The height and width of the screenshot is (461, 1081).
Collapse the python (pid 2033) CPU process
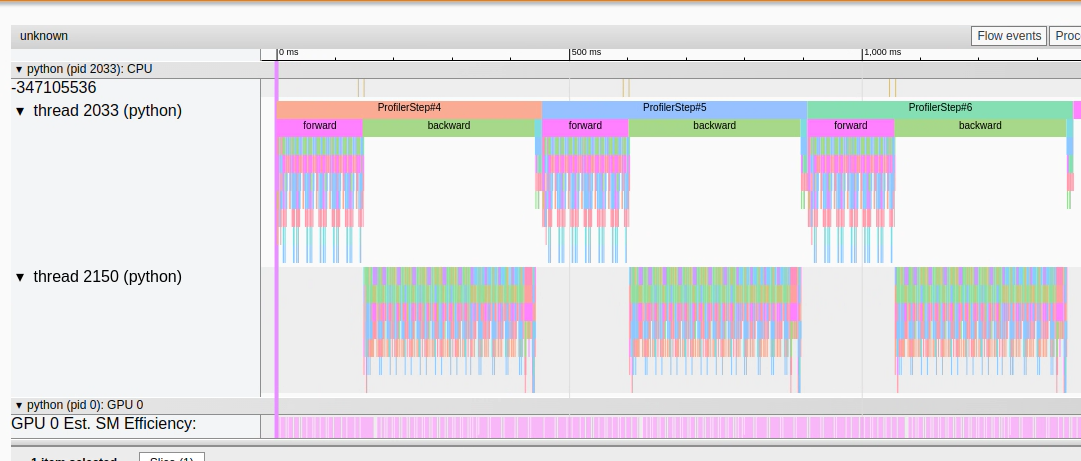point(19,70)
